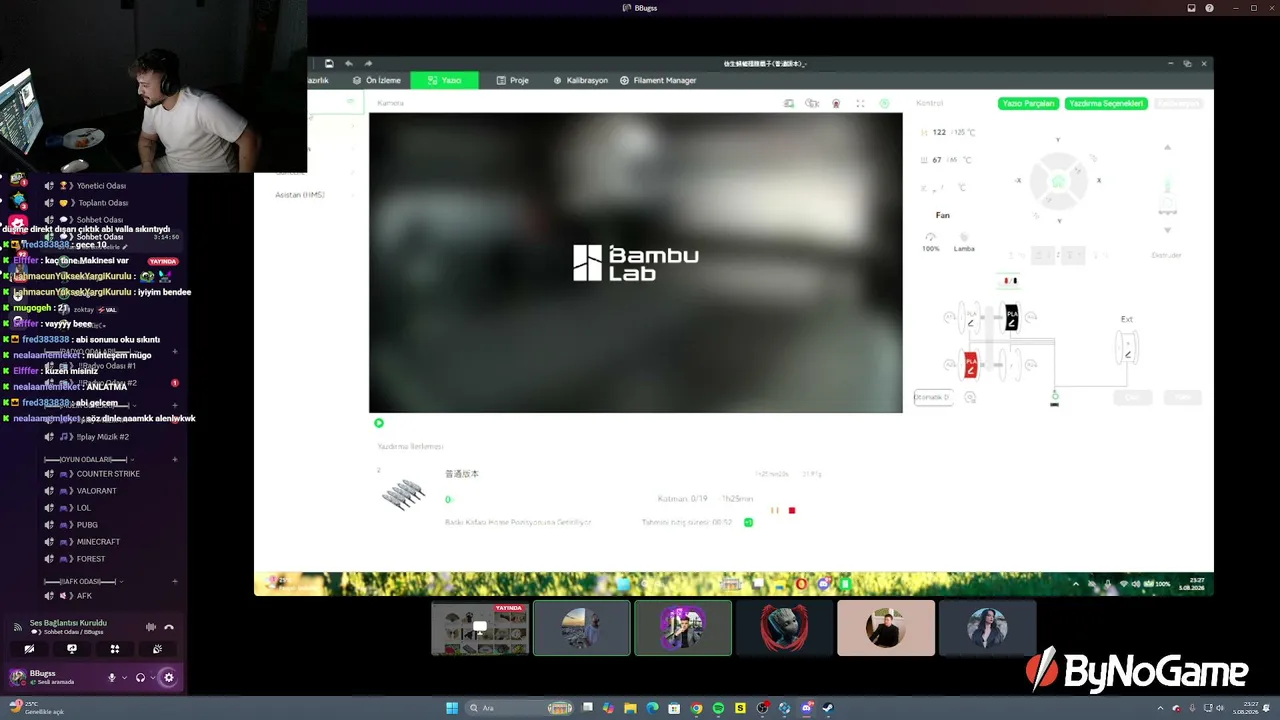Expand the camera view to fullscreen

pos(860,103)
